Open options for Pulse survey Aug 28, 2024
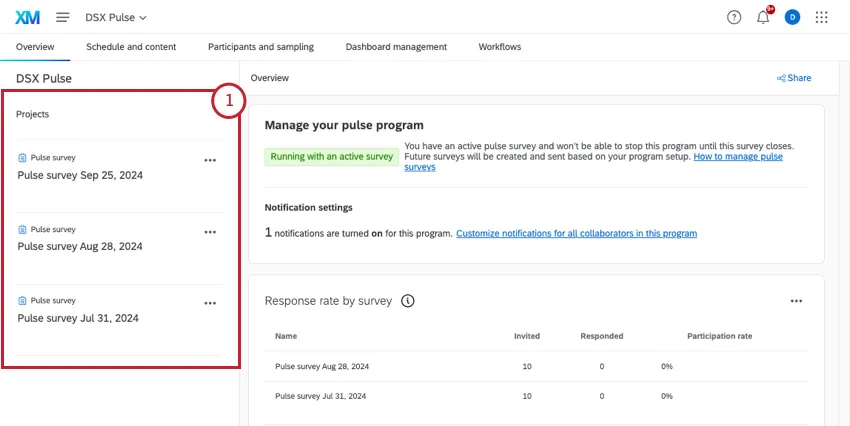 210,232
